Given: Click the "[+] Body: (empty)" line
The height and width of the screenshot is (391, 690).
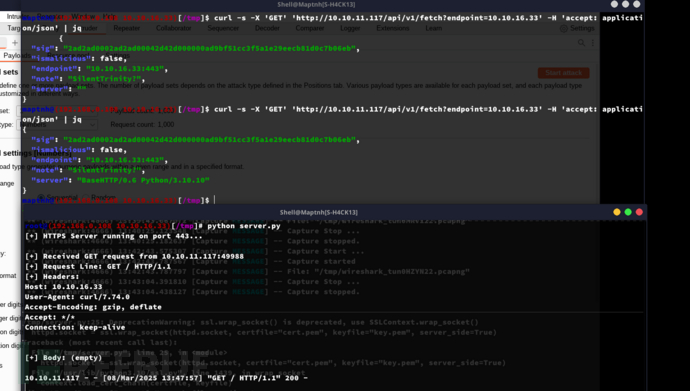Looking at the screenshot, I should click(x=63, y=358).
